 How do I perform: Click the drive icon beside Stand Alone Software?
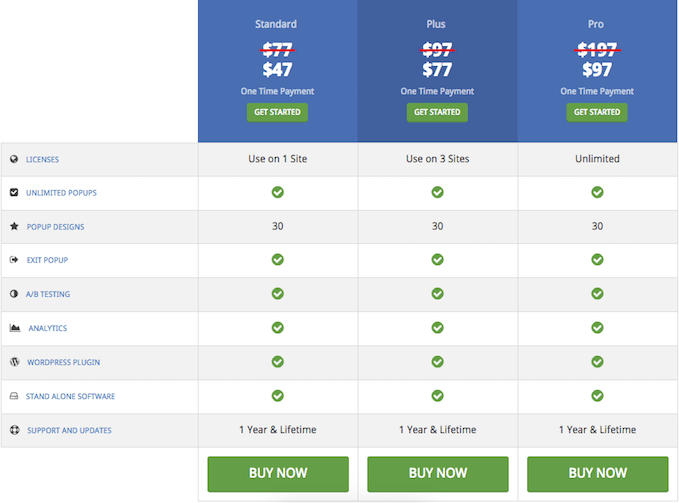pyautogui.click(x=14, y=396)
